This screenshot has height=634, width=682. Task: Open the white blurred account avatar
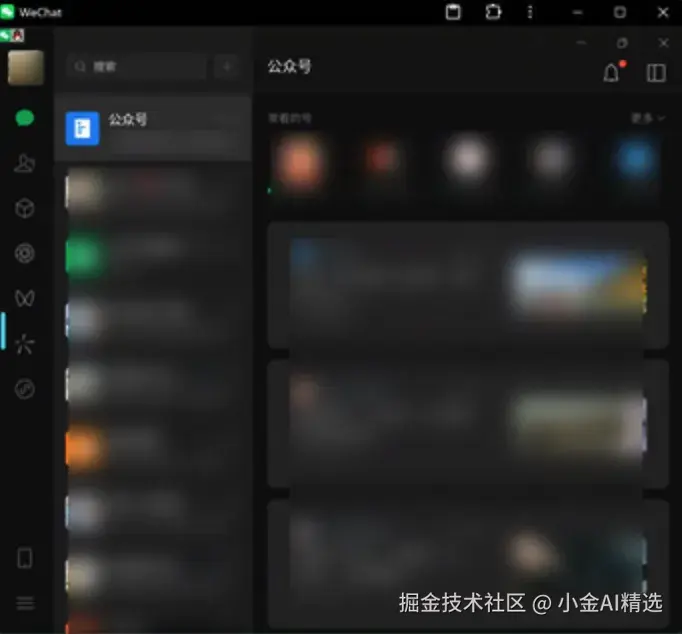click(468, 159)
